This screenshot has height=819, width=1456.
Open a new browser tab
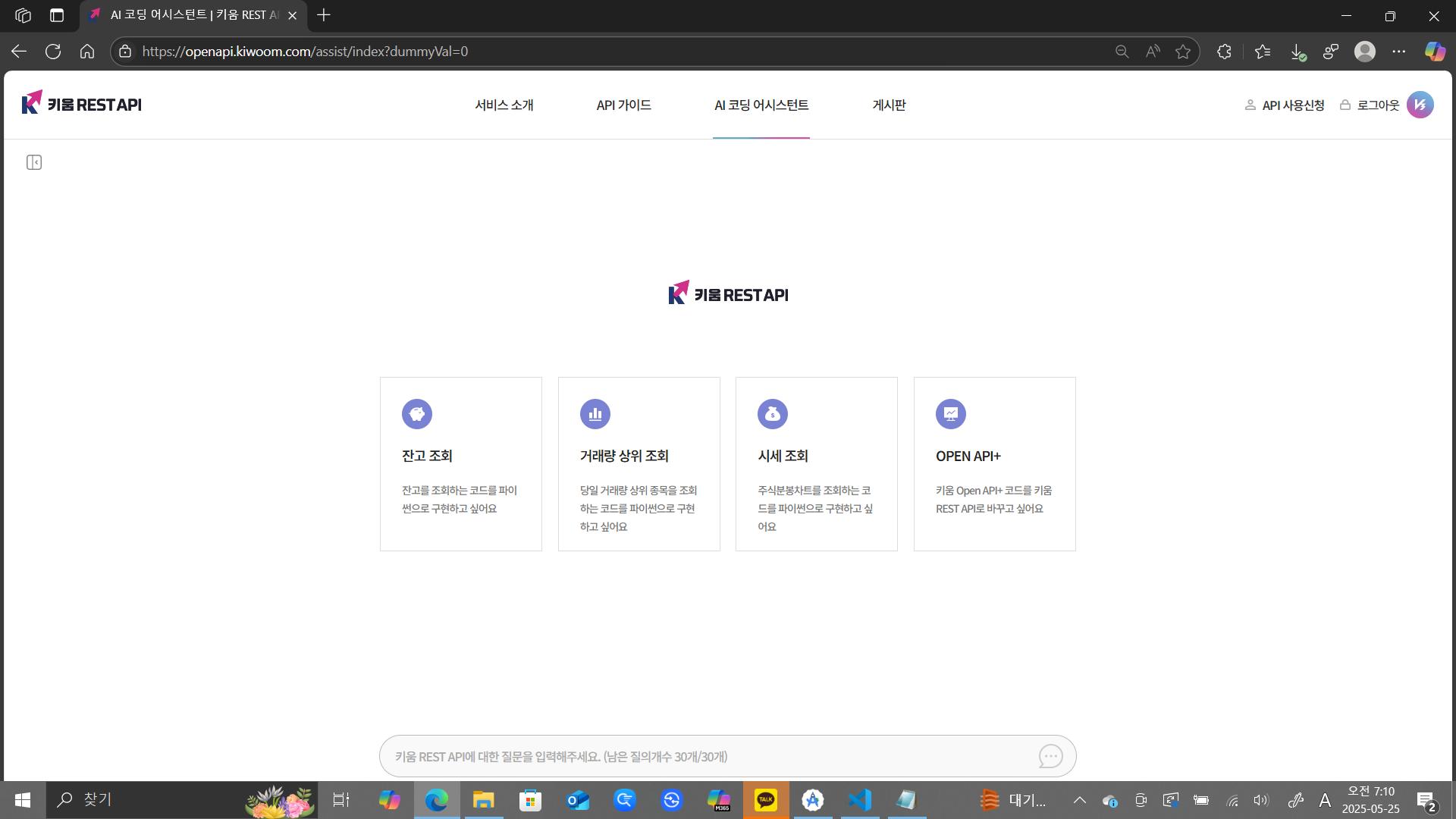[324, 15]
